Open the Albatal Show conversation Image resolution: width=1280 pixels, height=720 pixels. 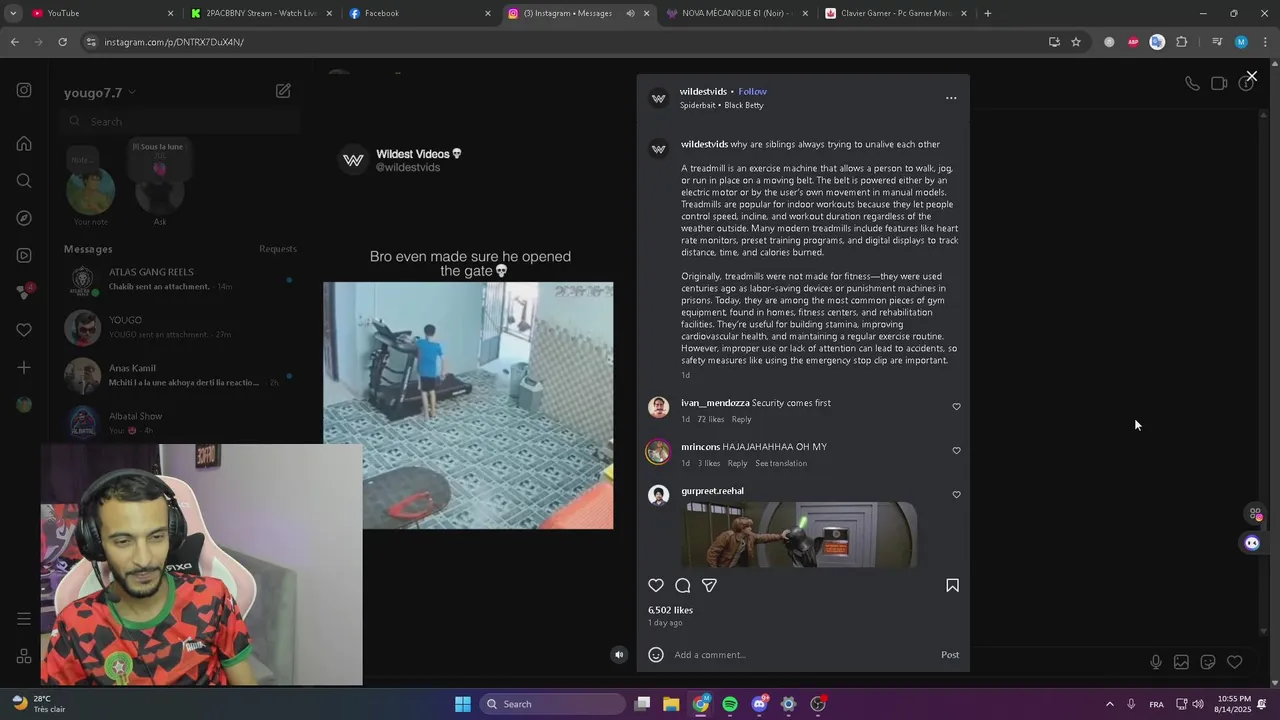(x=180, y=423)
